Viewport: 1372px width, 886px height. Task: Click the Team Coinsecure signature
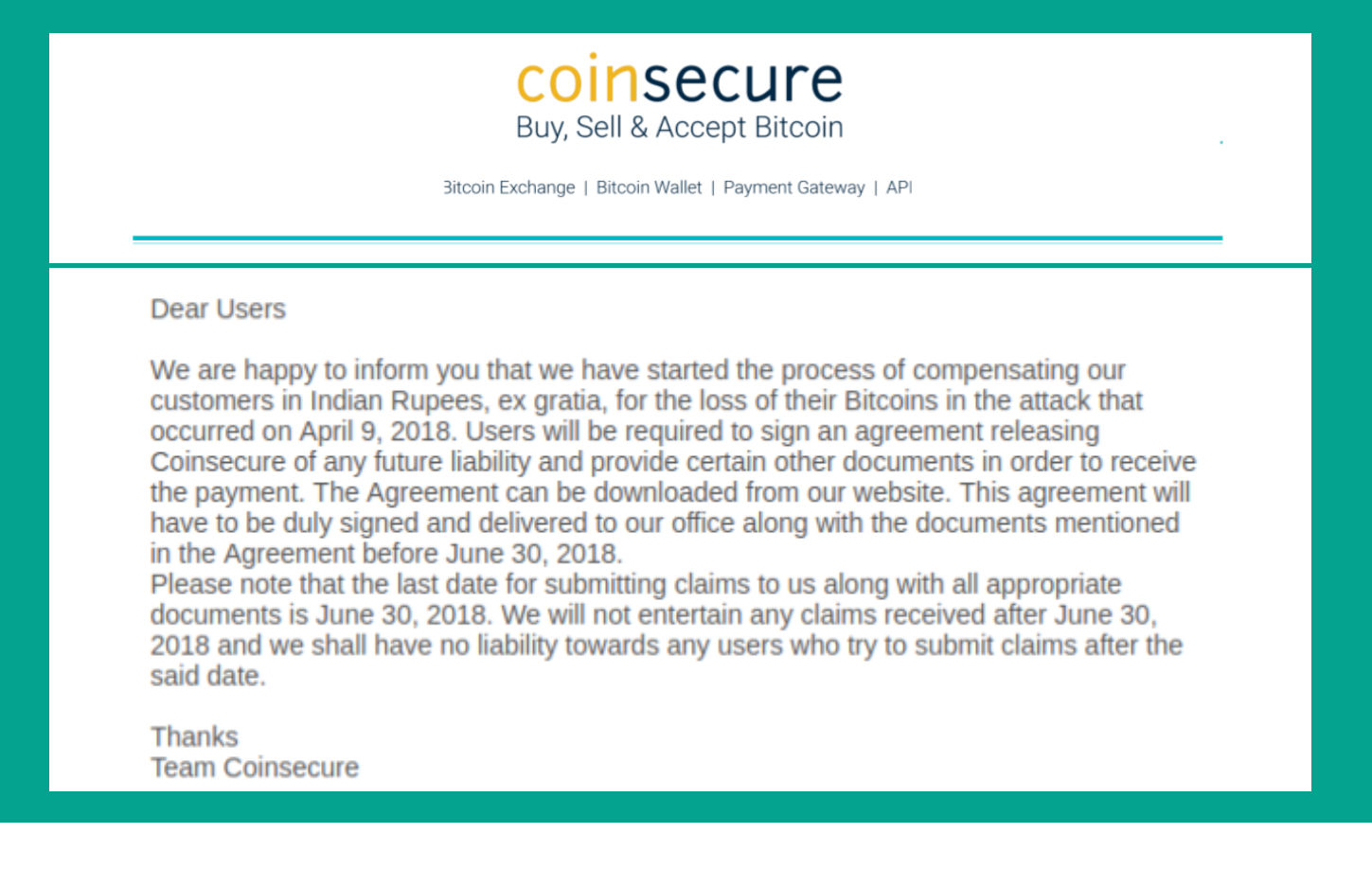tap(255, 767)
